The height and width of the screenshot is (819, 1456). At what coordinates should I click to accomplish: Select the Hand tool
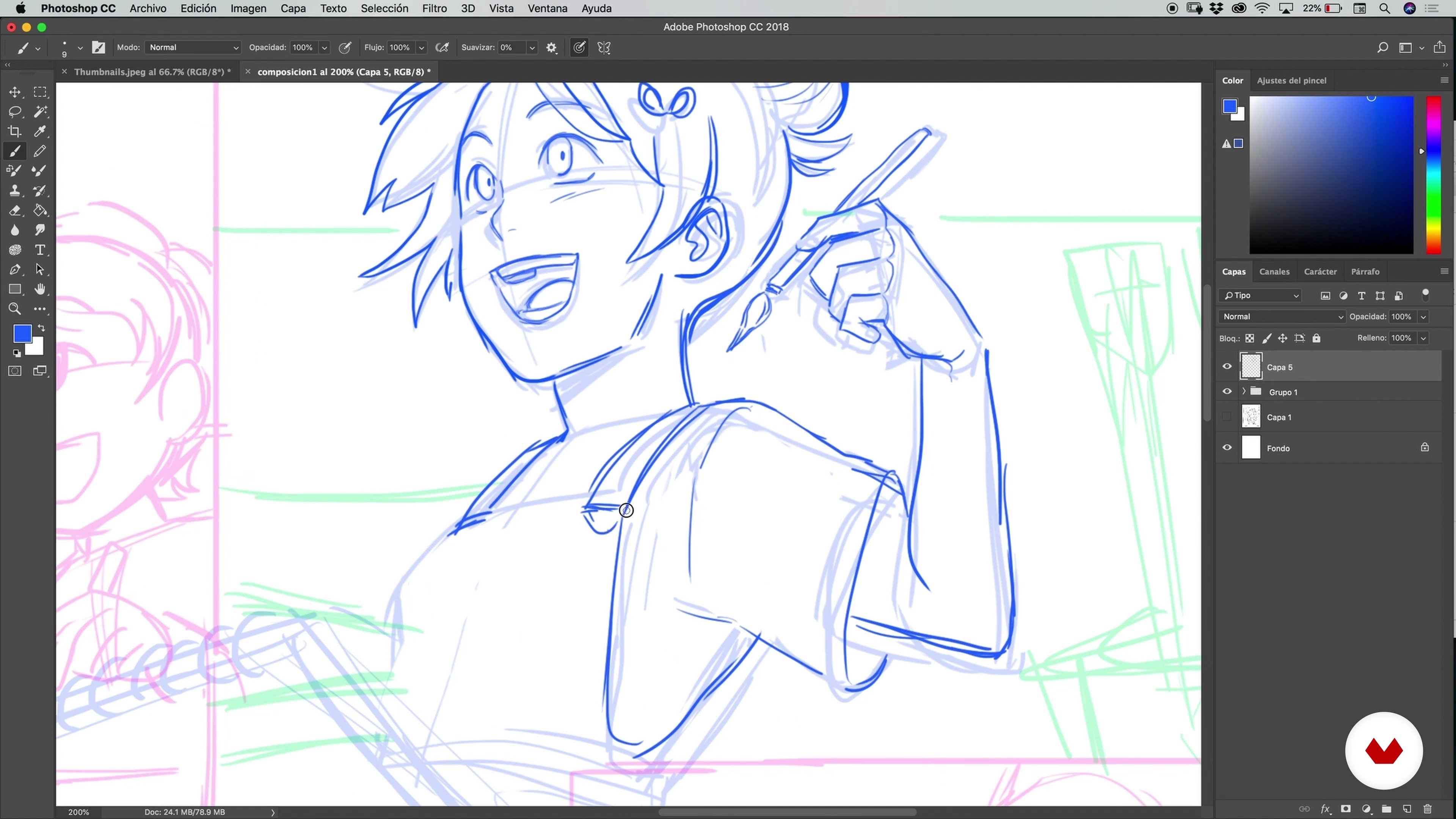click(39, 289)
